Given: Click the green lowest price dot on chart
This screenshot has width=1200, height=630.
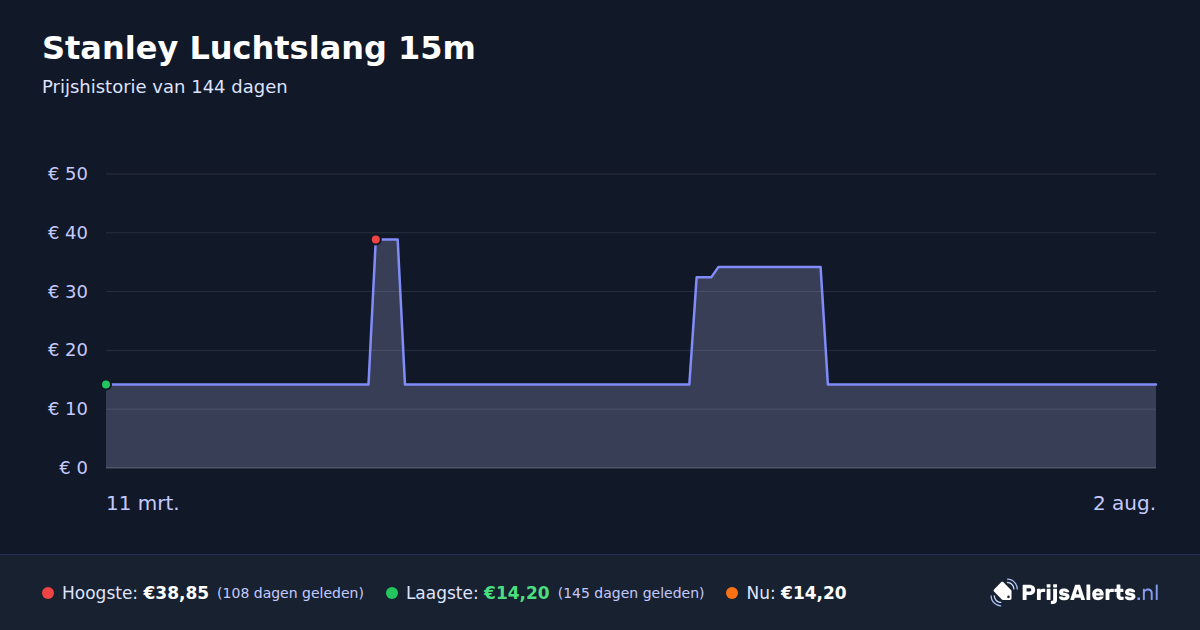Looking at the screenshot, I should coord(106,385).
